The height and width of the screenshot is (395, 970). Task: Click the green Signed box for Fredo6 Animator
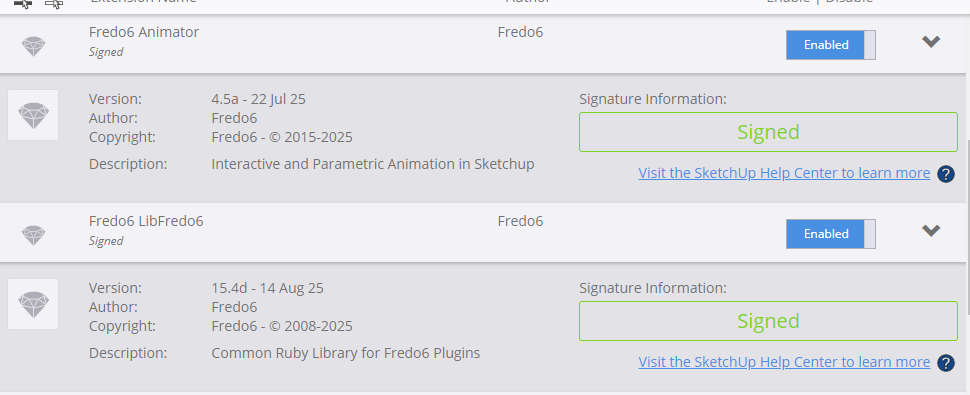tap(768, 132)
